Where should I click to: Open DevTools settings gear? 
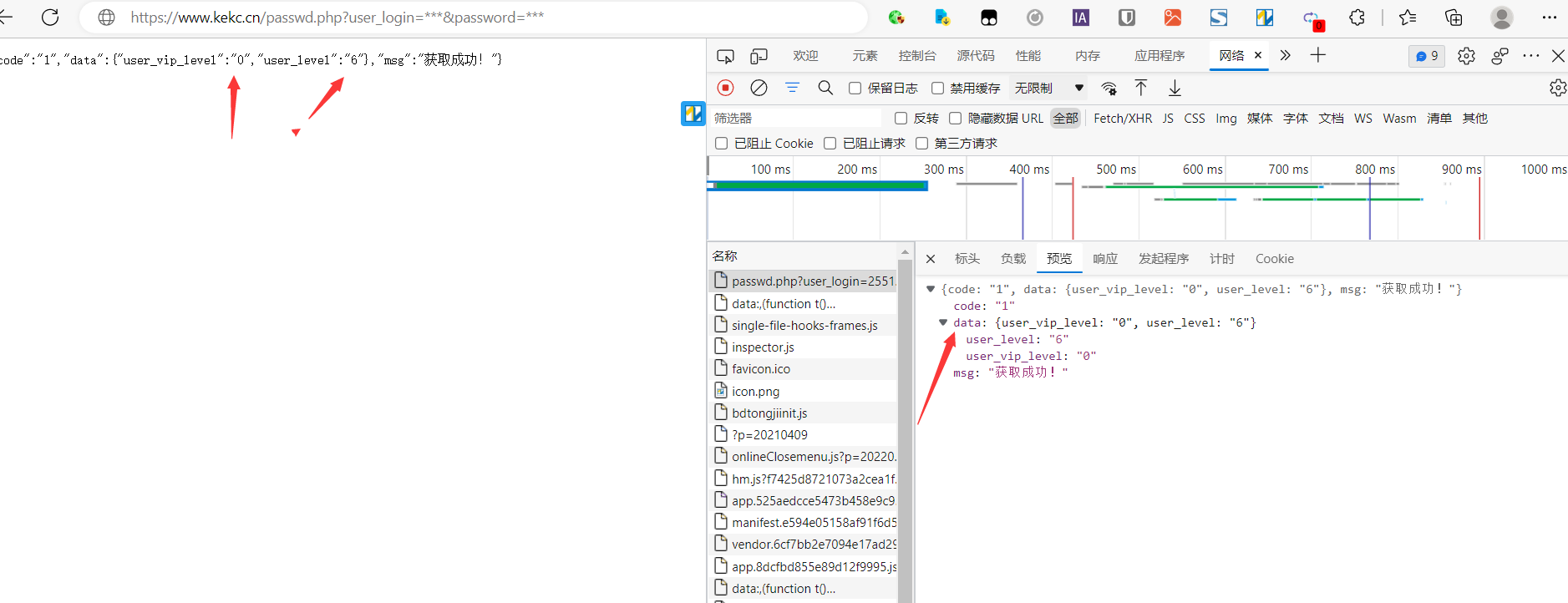pyautogui.click(x=1466, y=56)
